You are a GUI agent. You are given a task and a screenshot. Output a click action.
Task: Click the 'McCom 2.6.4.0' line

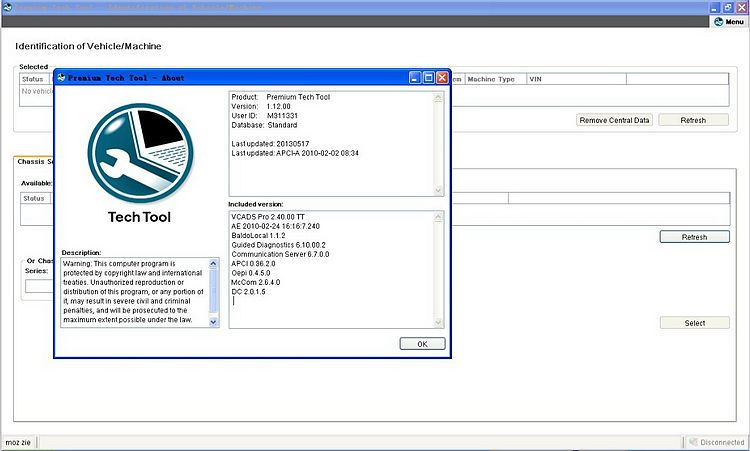click(256, 282)
